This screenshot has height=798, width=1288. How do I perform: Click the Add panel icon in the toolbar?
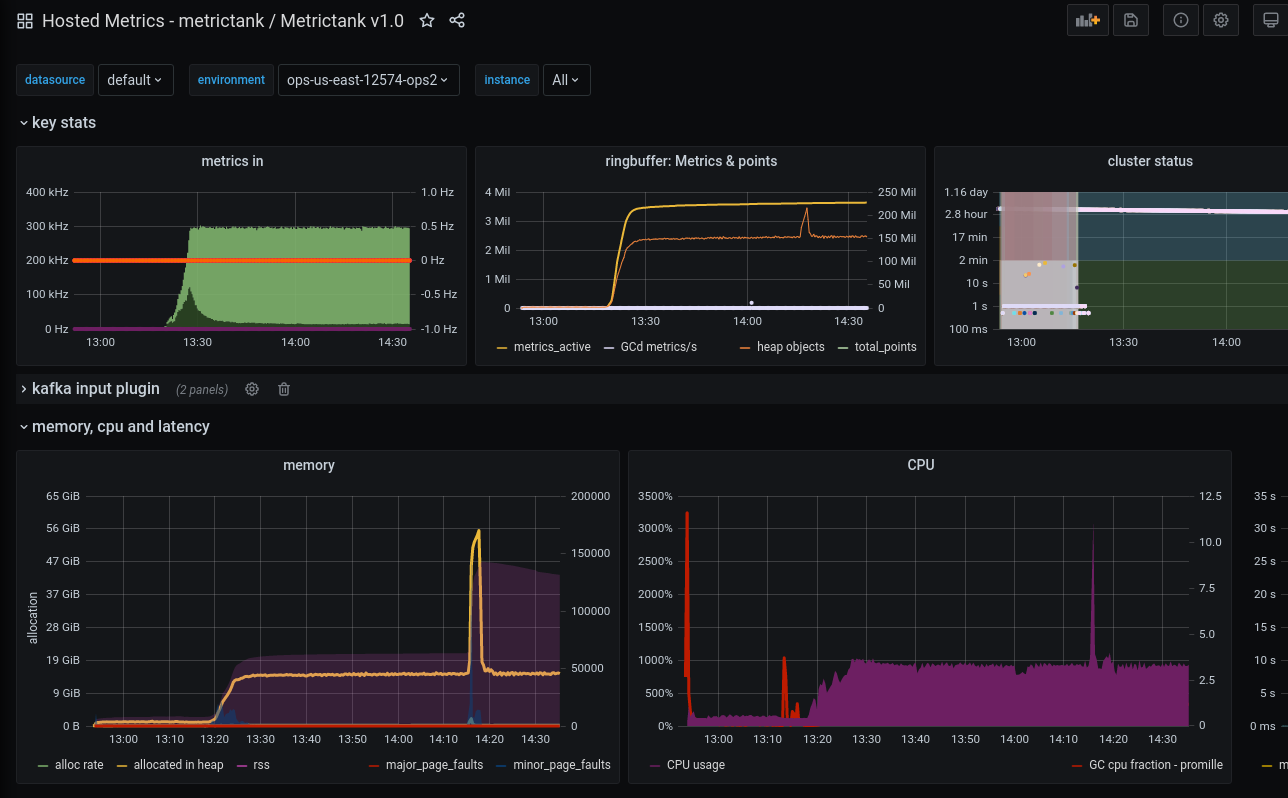(x=1087, y=19)
